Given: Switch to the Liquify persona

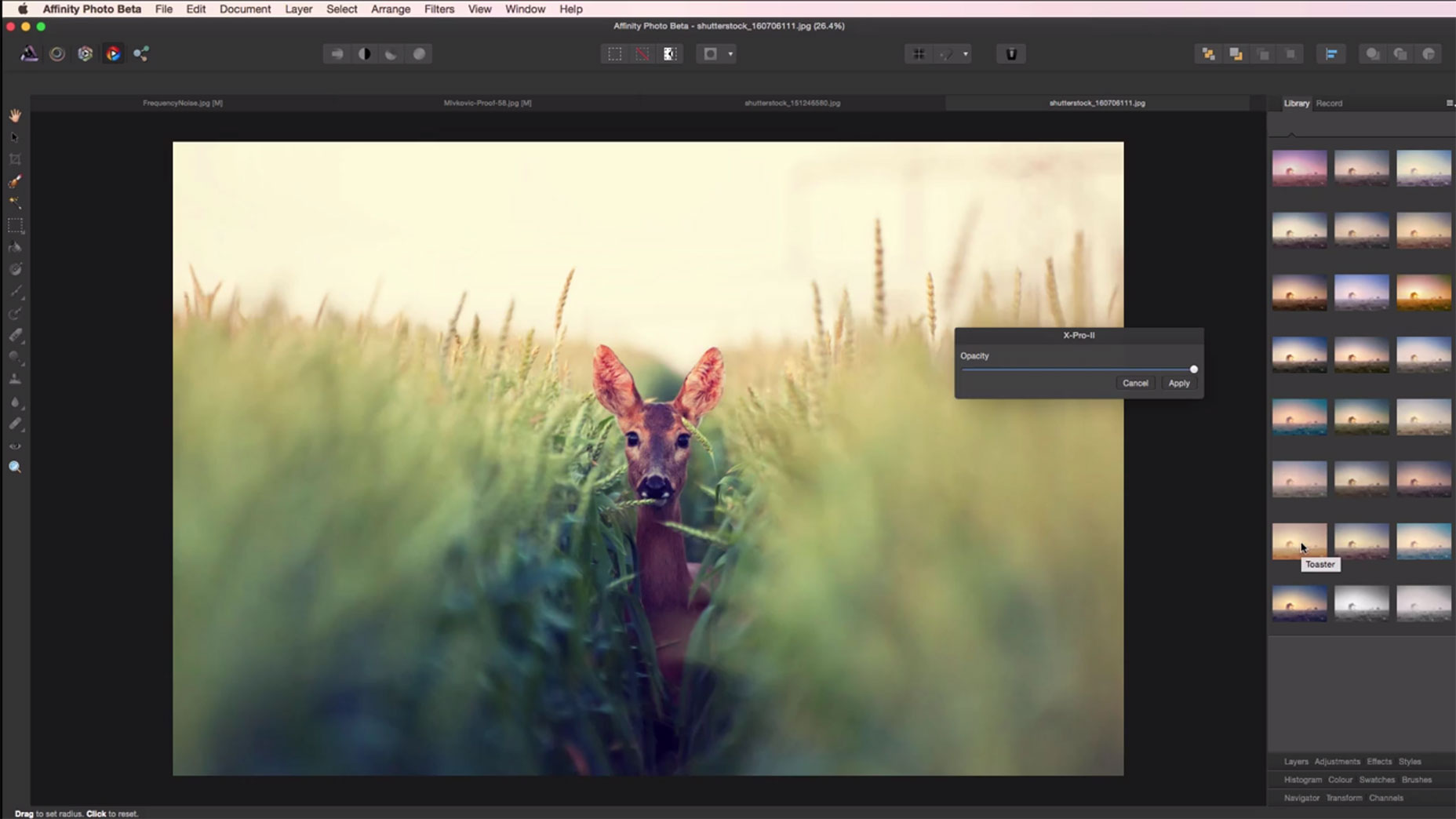Looking at the screenshot, I should click(x=57, y=54).
